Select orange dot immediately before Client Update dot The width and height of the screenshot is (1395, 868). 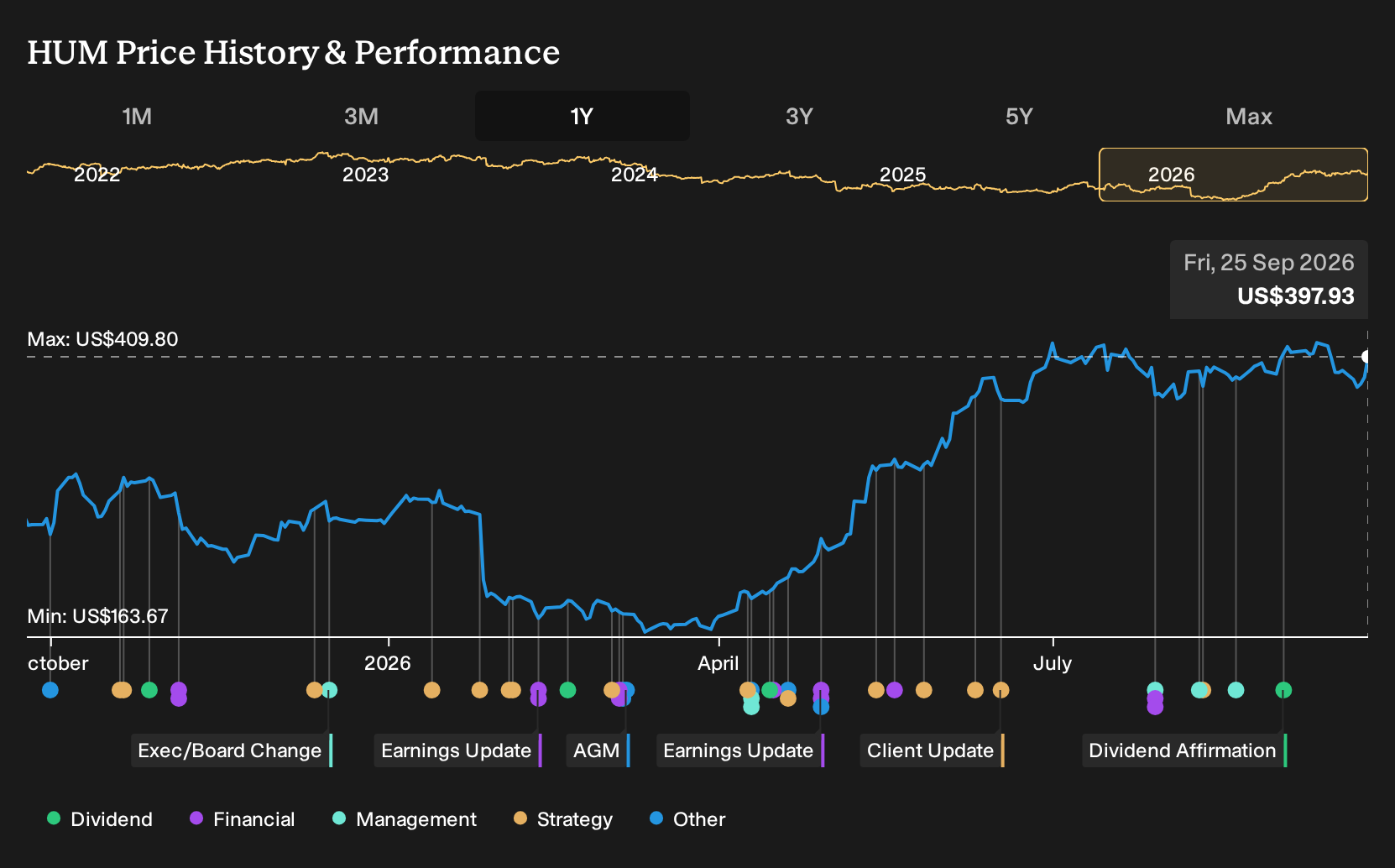click(974, 690)
